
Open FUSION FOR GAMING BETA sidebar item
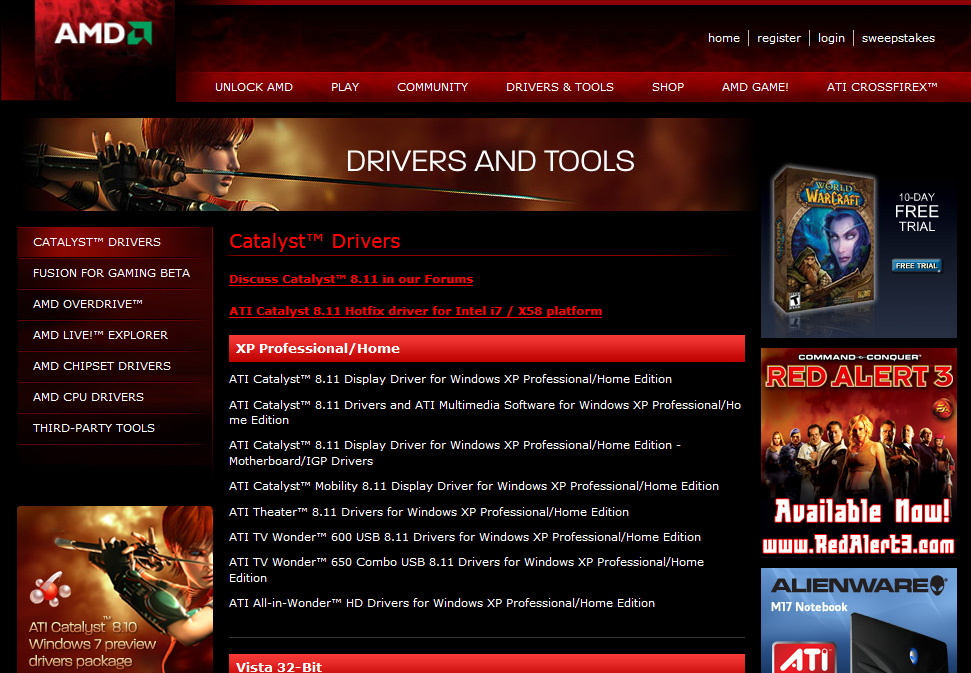pyautogui.click(x=115, y=273)
